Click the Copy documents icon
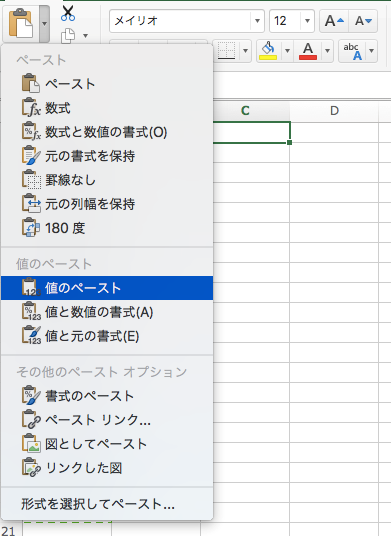 (x=68, y=36)
